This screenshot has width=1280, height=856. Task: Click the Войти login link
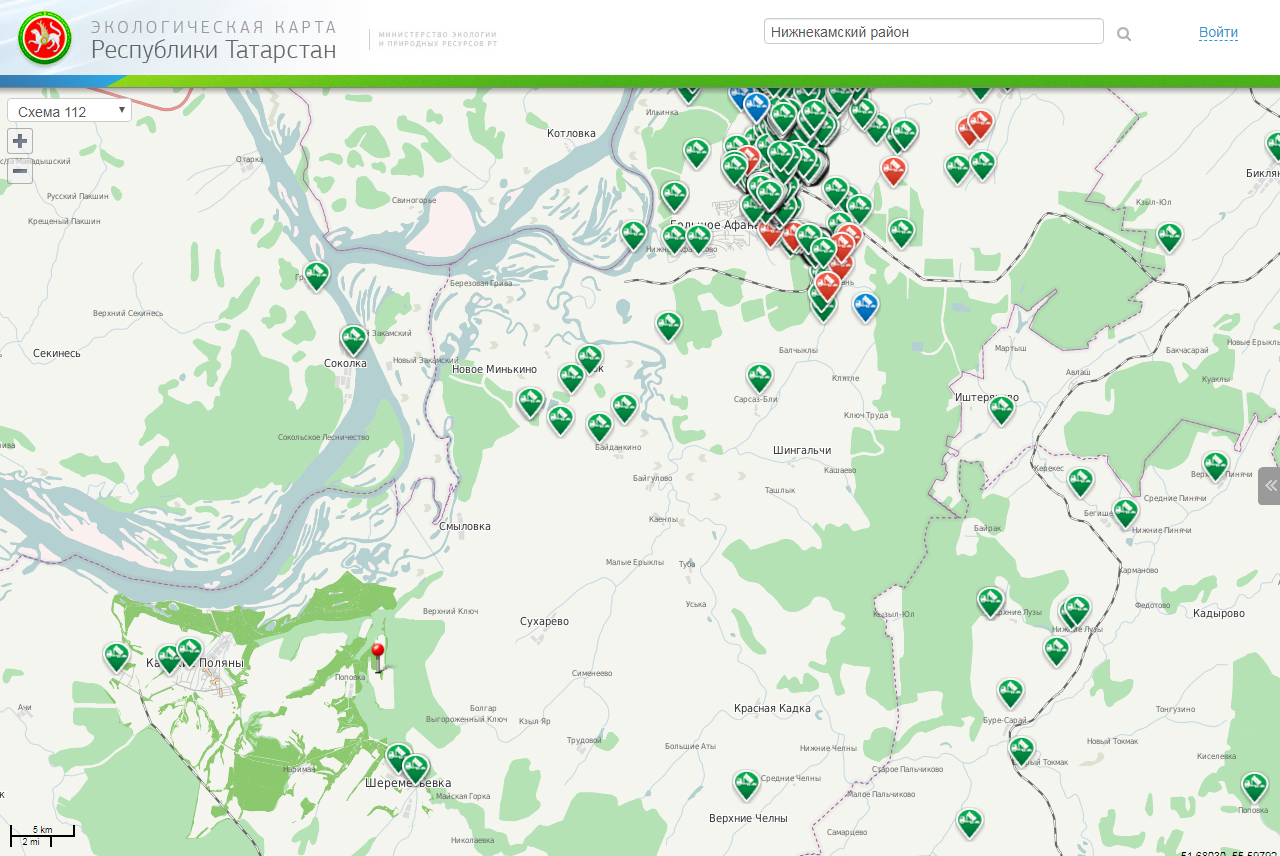click(1218, 33)
